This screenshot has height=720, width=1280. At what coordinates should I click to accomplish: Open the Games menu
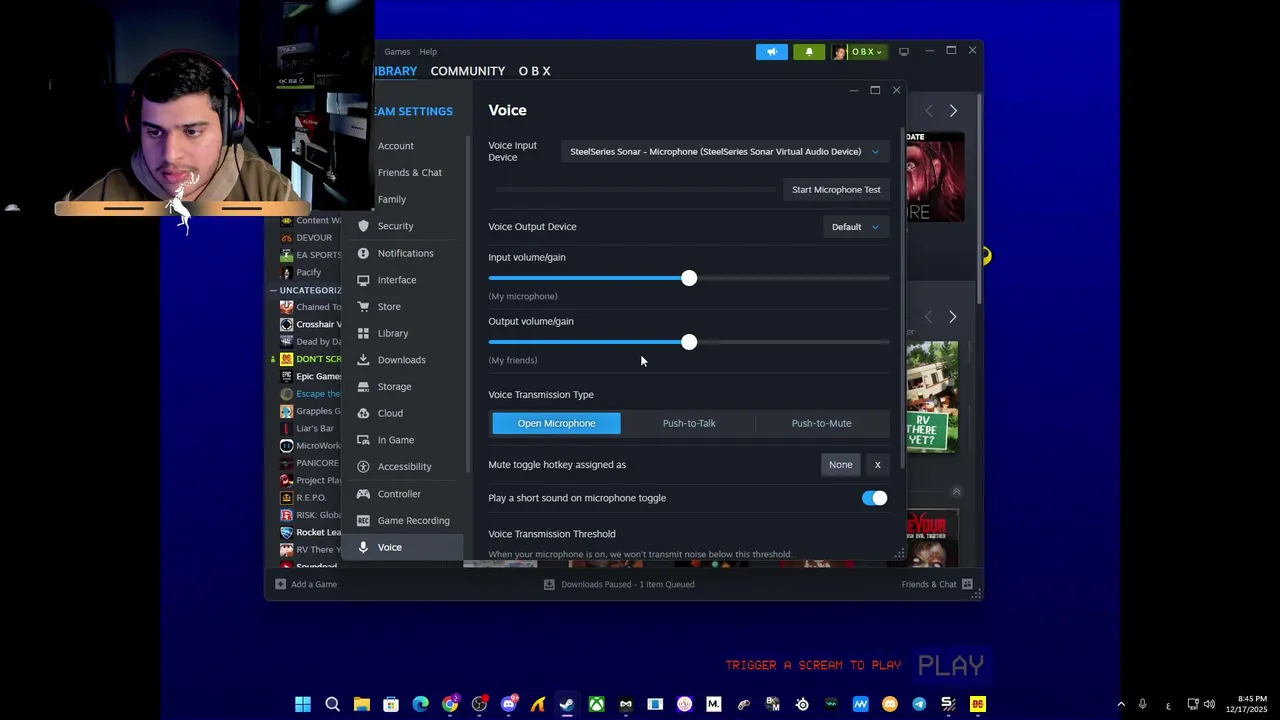[397, 52]
